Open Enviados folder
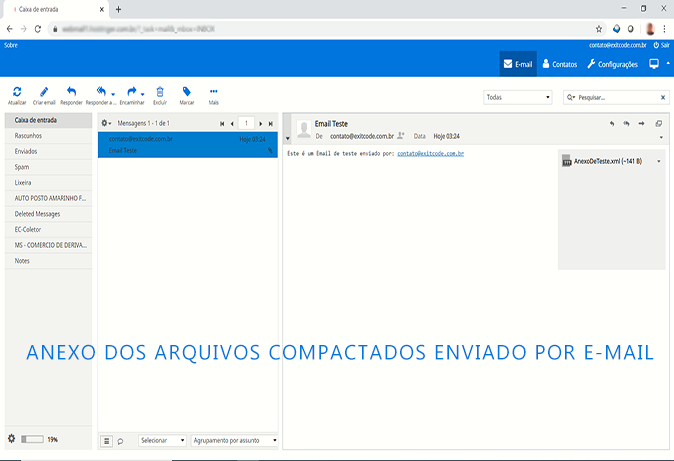The image size is (674, 461). (48, 151)
